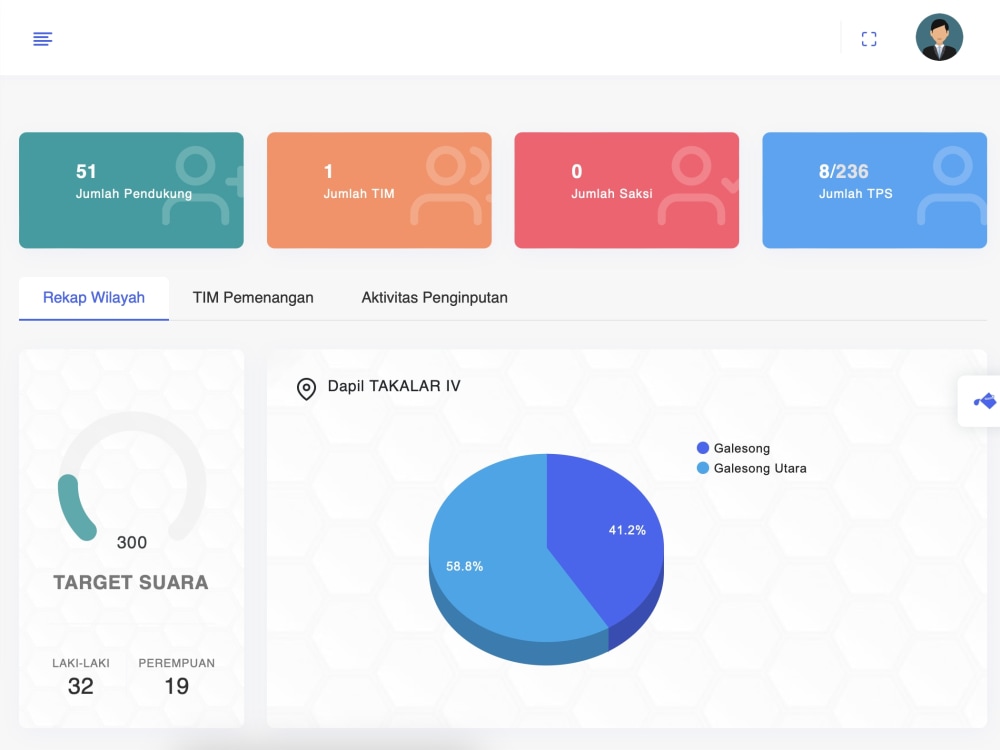Screen dimensions: 1000x750
Task: Click the team icon on orange card
Action: click(x=450, y=186)
